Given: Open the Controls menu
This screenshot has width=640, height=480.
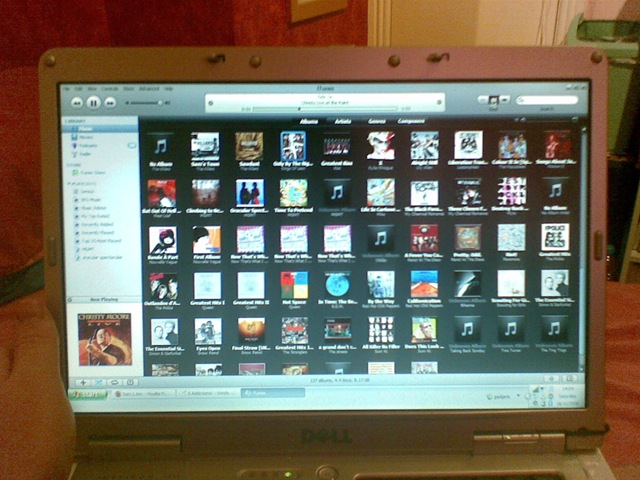Looking at the screenshot, I should pyautogui.click(x=110, y=89).
